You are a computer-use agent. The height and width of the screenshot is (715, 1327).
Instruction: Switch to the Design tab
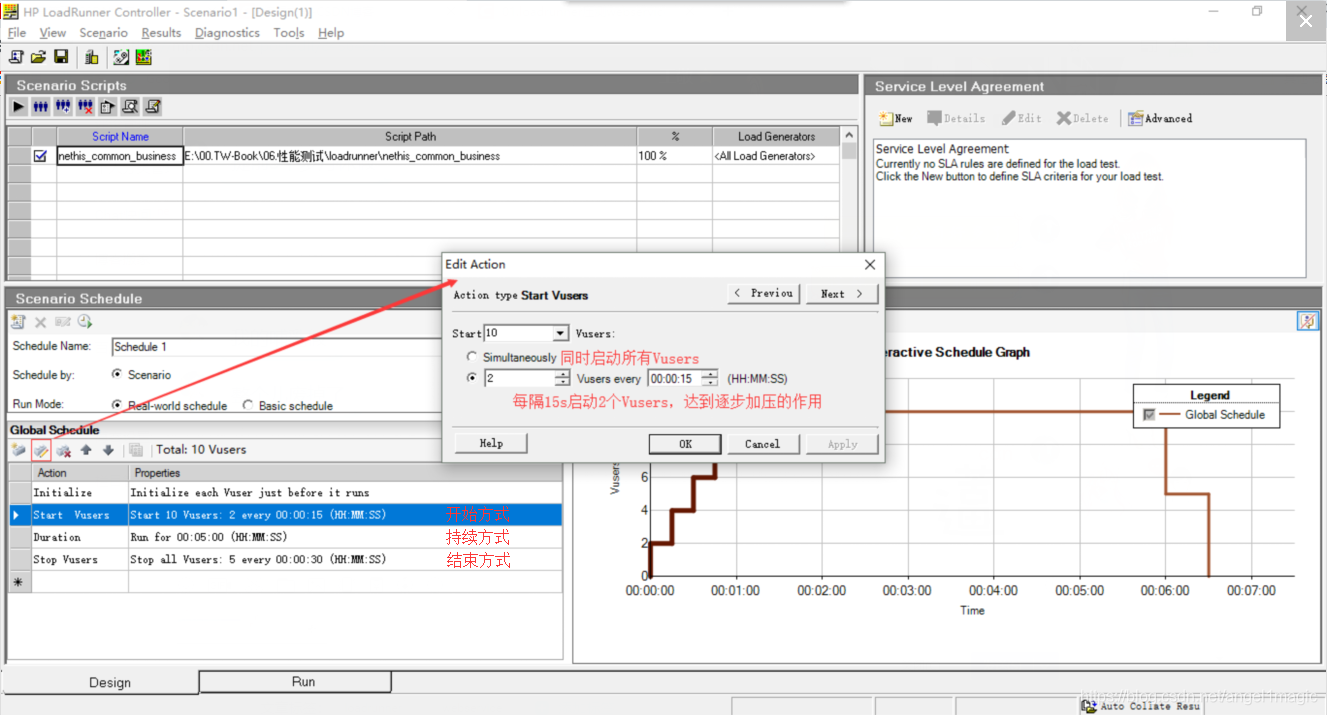pos(103,682)
